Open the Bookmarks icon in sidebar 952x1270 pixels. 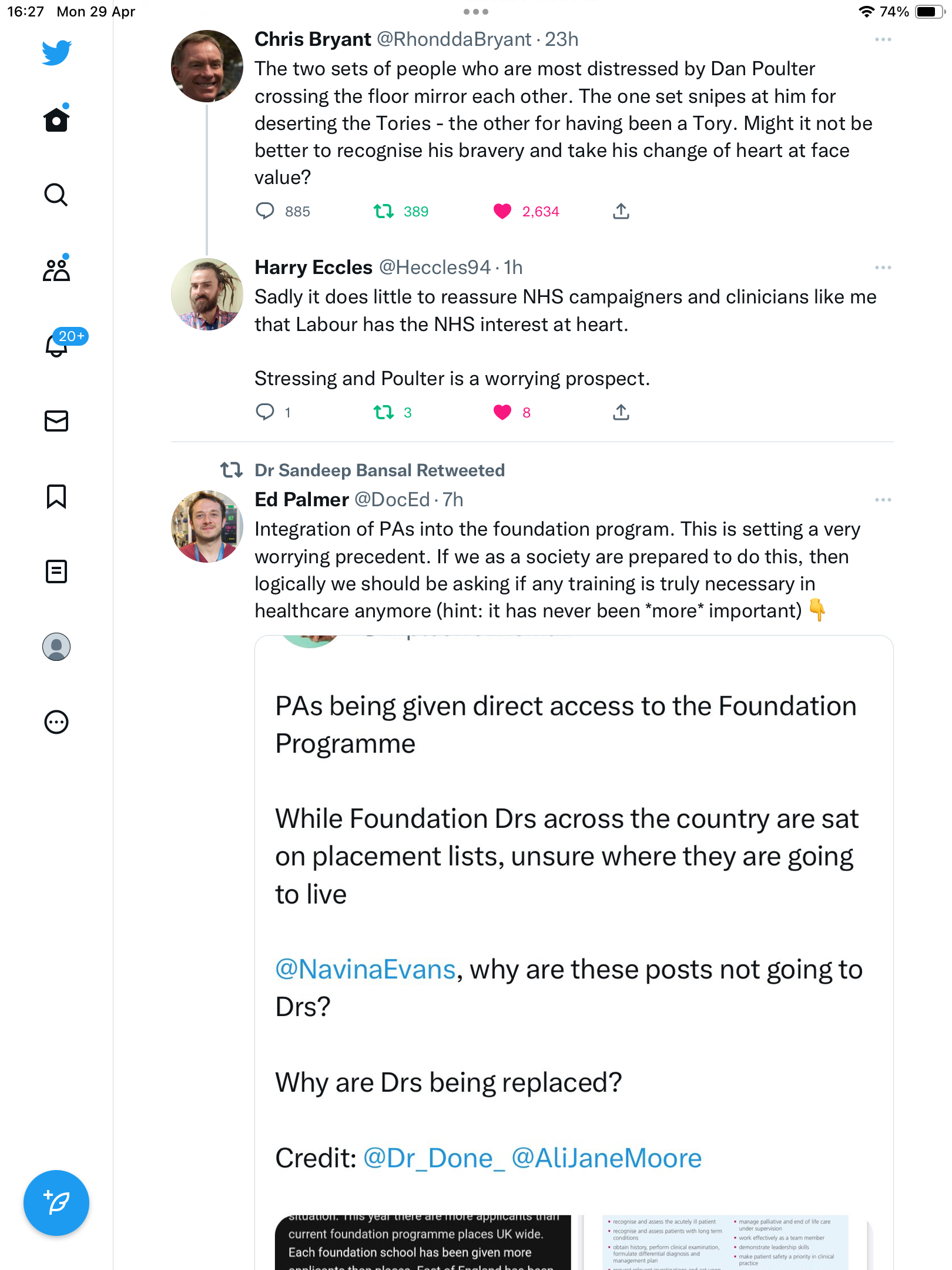point(56,496)
